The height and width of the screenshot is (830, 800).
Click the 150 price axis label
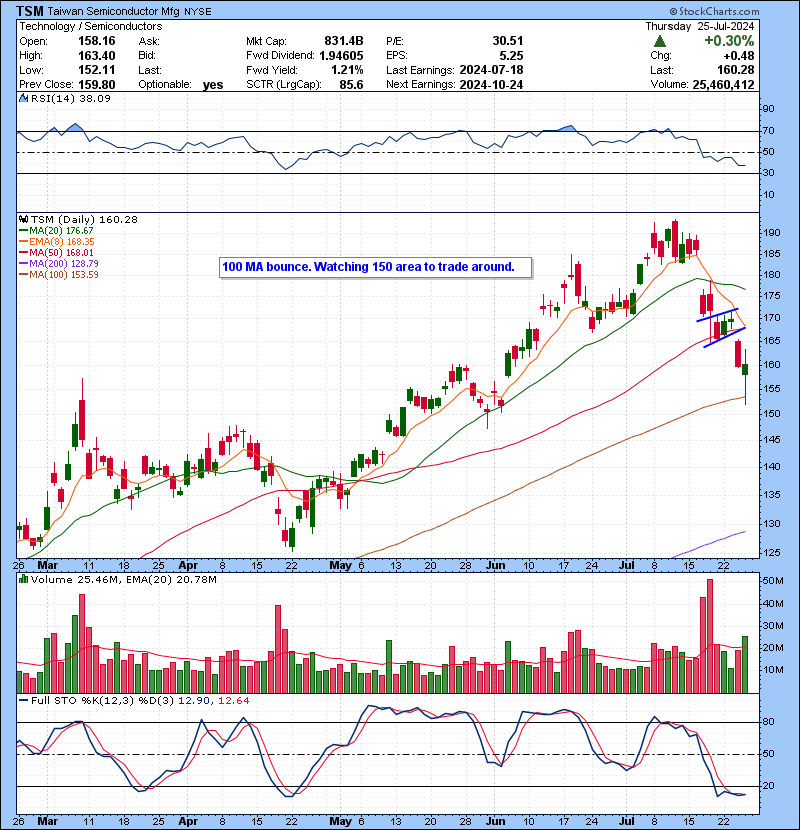pyautogui.click(x=772, y=413)
